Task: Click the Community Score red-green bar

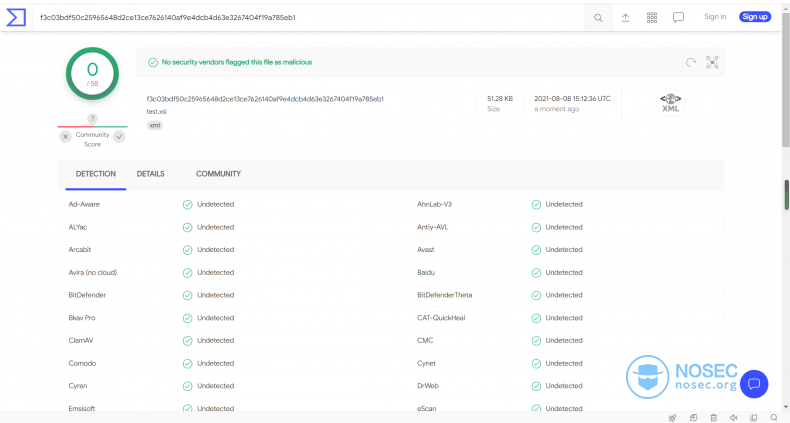Action: coord(92,126)
